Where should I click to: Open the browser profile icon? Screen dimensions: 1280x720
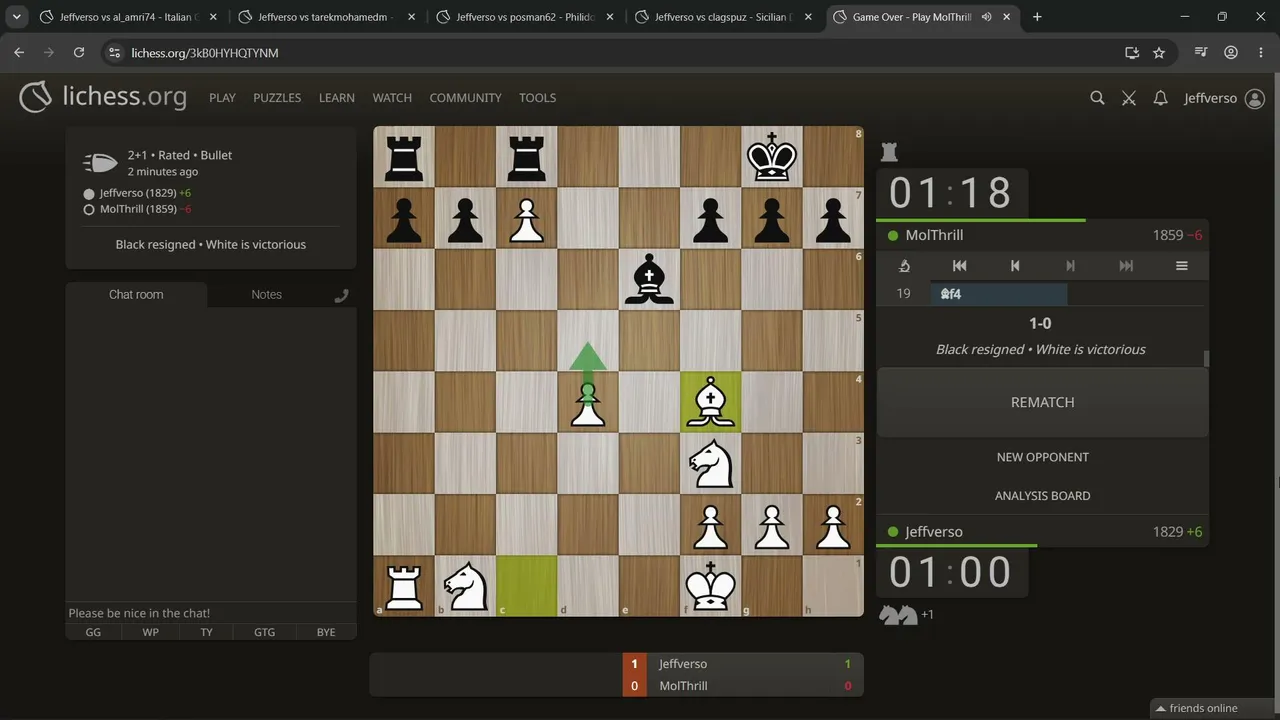point(1231,52)
